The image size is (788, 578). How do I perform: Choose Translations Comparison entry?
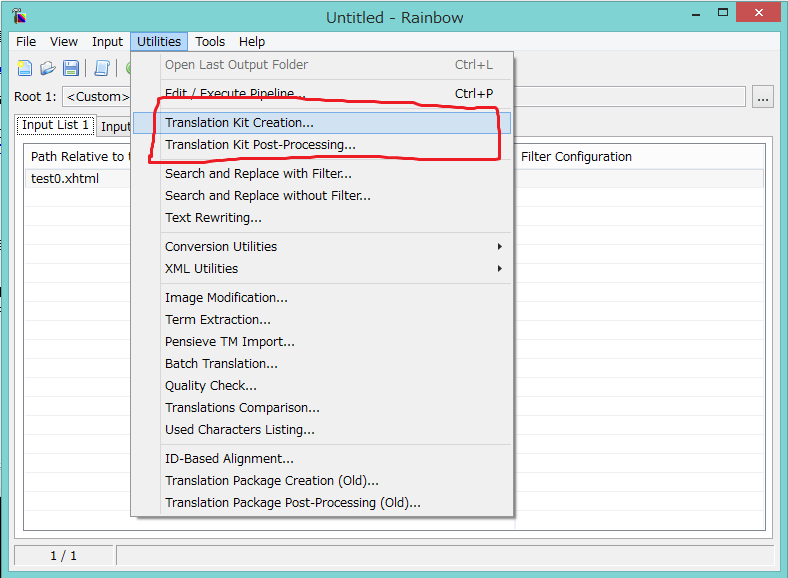(x=322, y=408)
